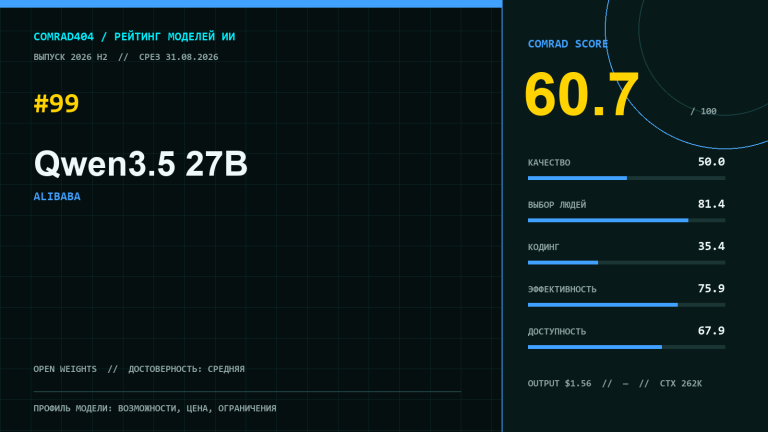768x432 pixels.
Task: Click the КАЧЕСТВО metric label
Action: tap(549, 163)
